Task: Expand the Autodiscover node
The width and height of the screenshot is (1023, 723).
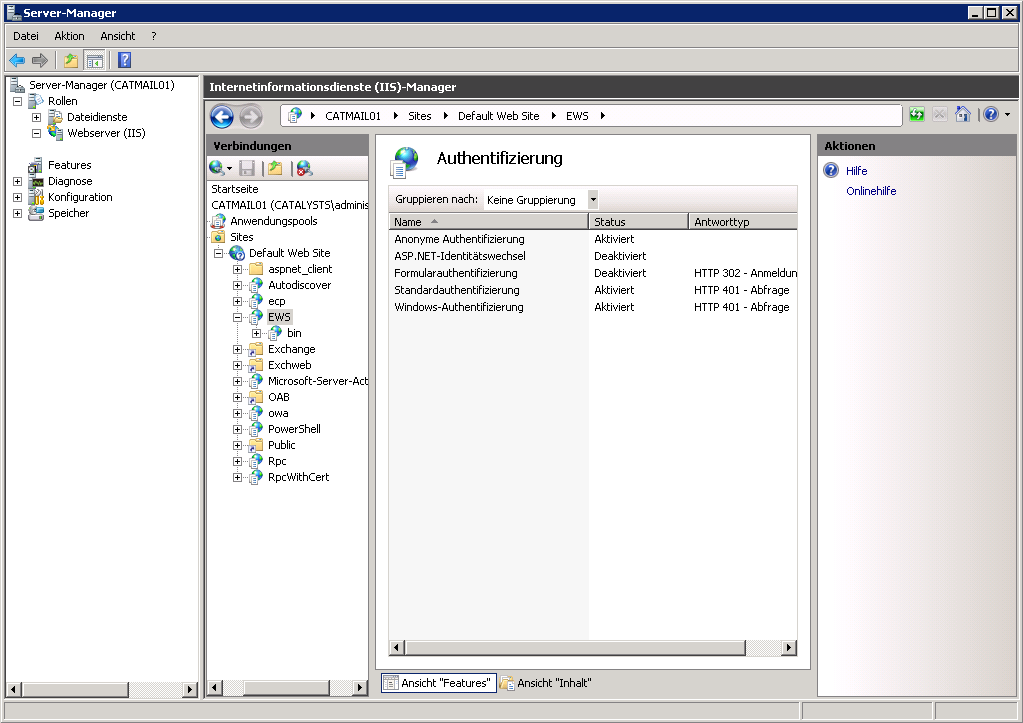Action: (x=238, y=285)
